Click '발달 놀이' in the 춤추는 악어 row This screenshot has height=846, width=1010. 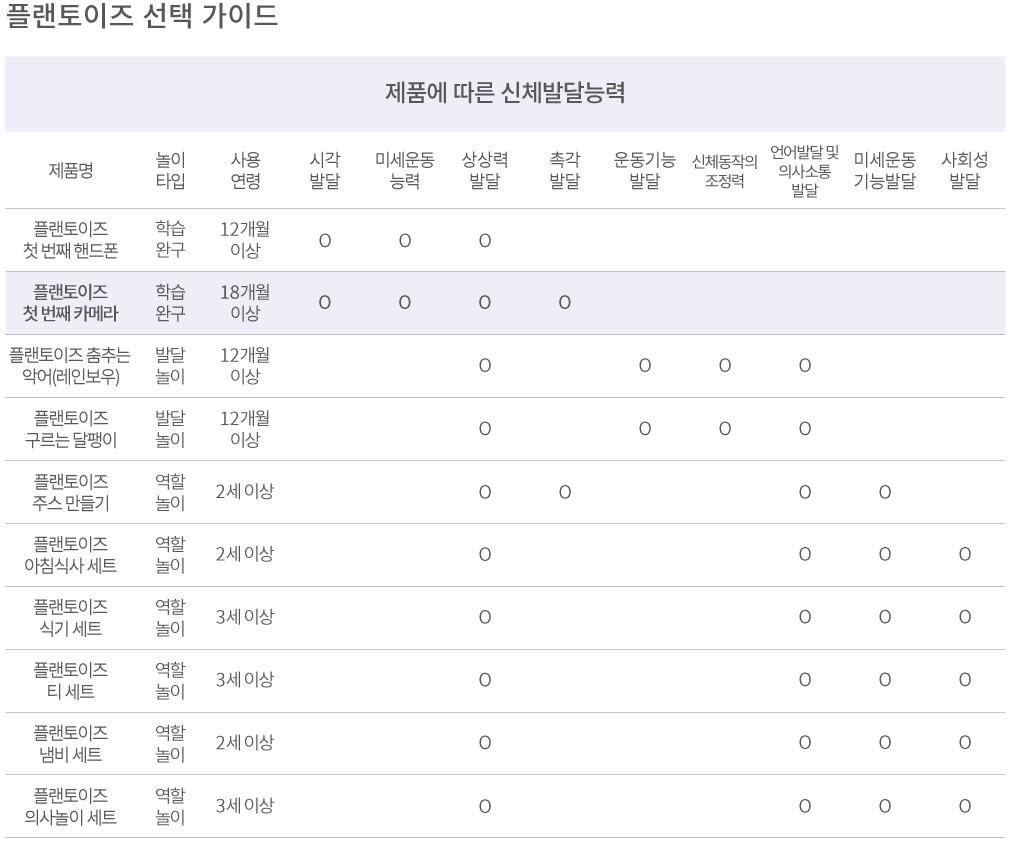[x=171, y=365]
